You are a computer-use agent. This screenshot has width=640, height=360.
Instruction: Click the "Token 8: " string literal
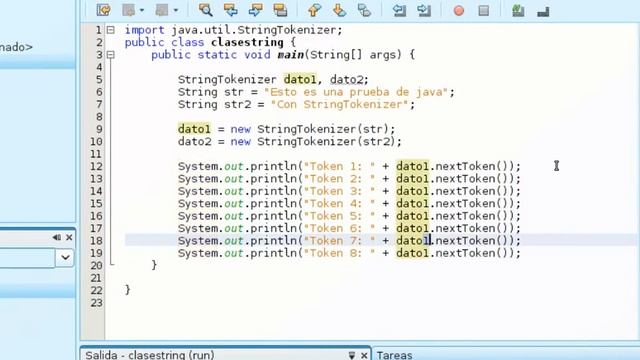340,253
